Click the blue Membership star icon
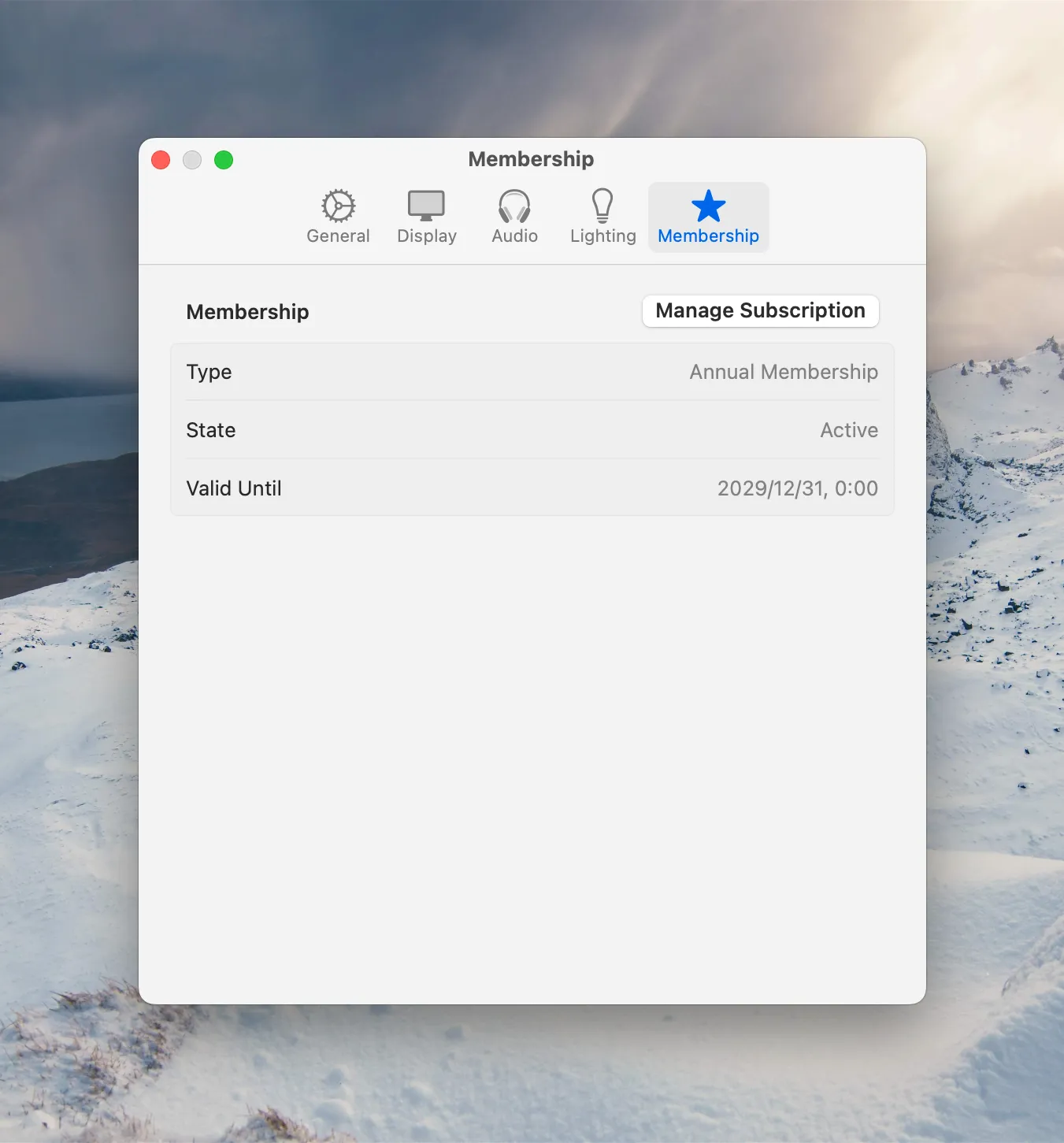Viewport: 1064px width, 1143px height. [708, 206]
